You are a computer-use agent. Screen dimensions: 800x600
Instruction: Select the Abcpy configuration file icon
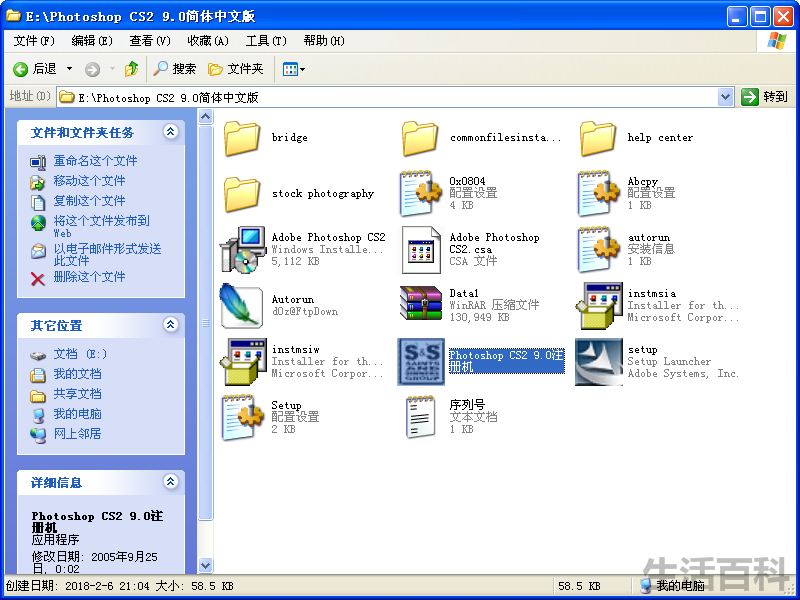598,193
